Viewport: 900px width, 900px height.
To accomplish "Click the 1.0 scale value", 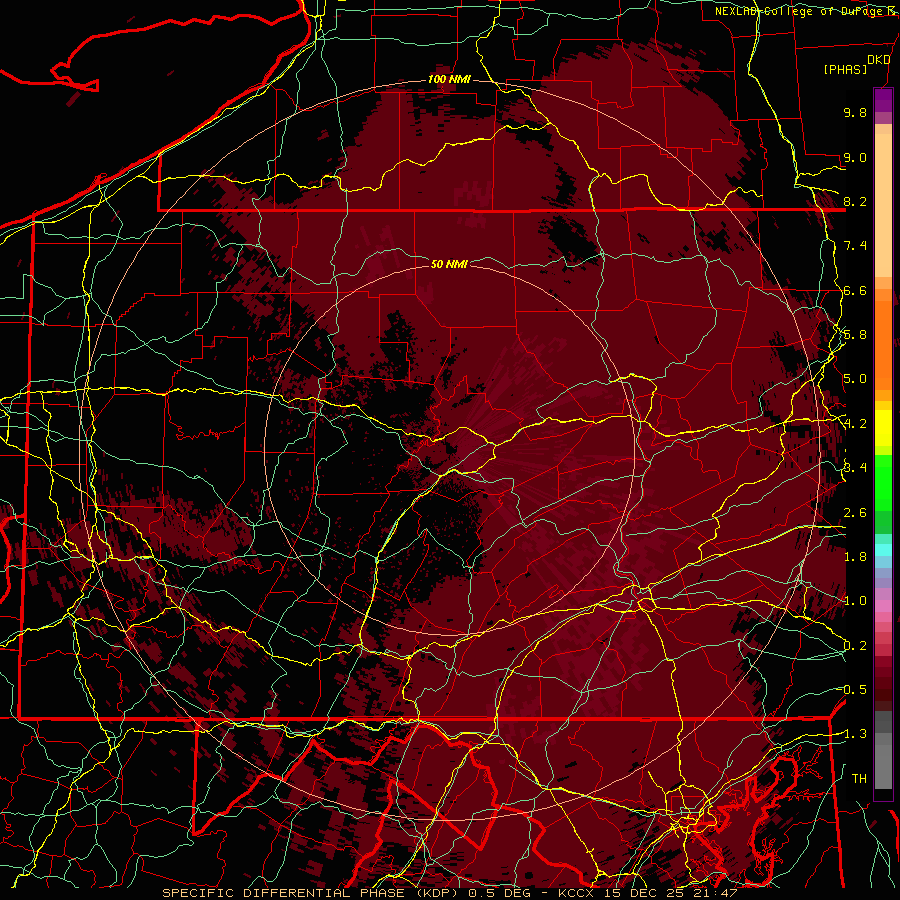I will [x=855, y=601].
